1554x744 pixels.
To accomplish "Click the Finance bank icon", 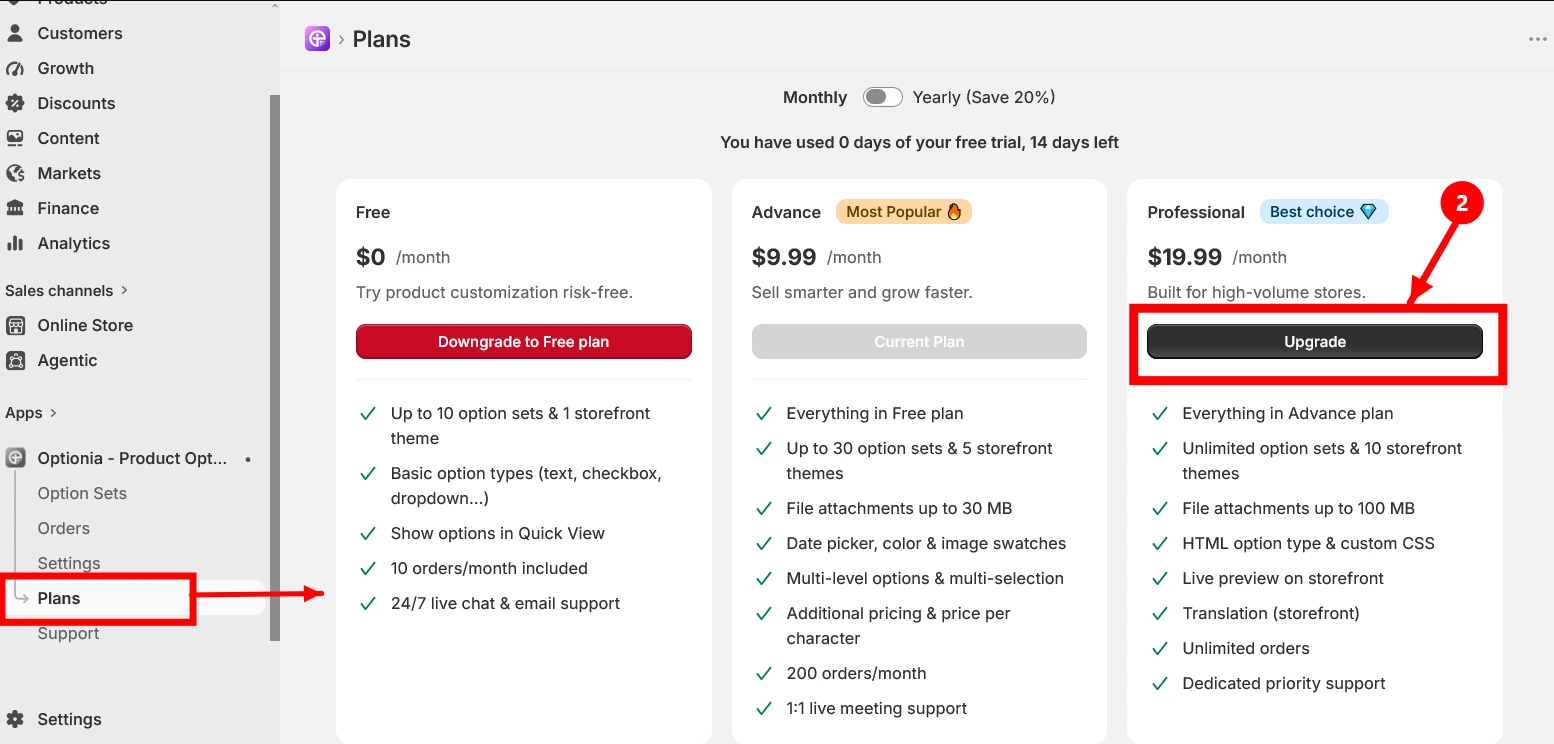I will click(x=15, y=208).
